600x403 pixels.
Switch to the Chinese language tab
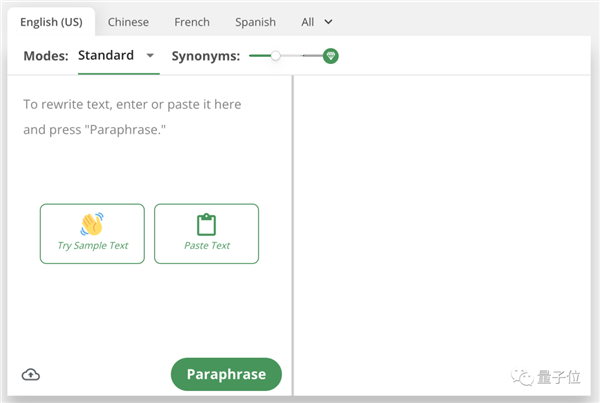pyautogui.click(x=128, y=21)
